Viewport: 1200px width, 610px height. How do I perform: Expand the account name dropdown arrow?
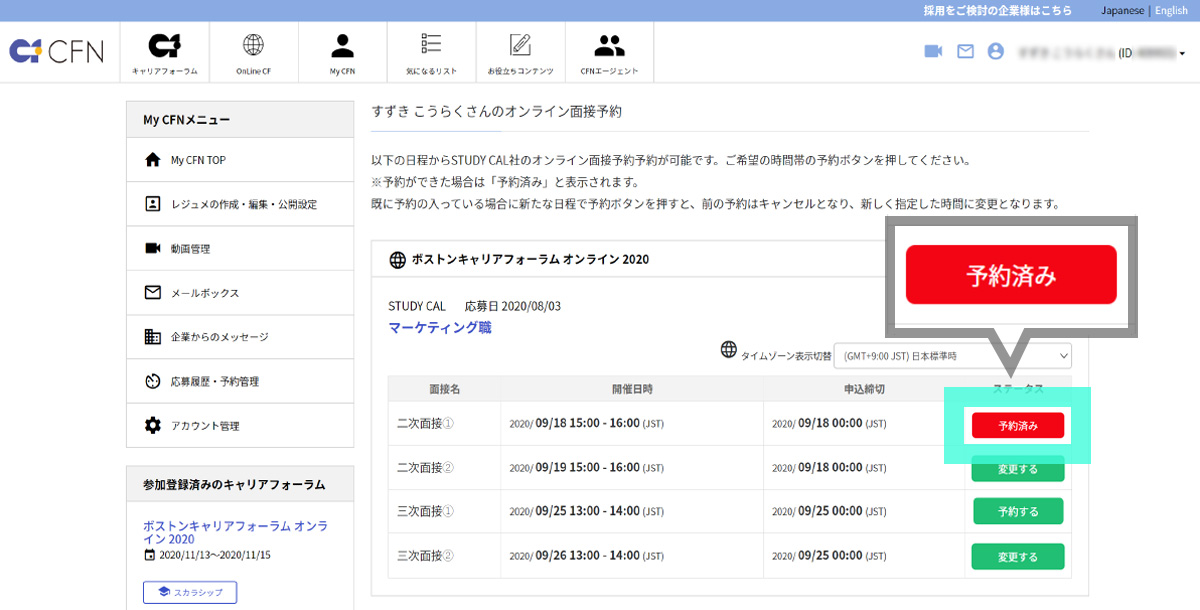pyautogui.click(x=1182, y=52)
